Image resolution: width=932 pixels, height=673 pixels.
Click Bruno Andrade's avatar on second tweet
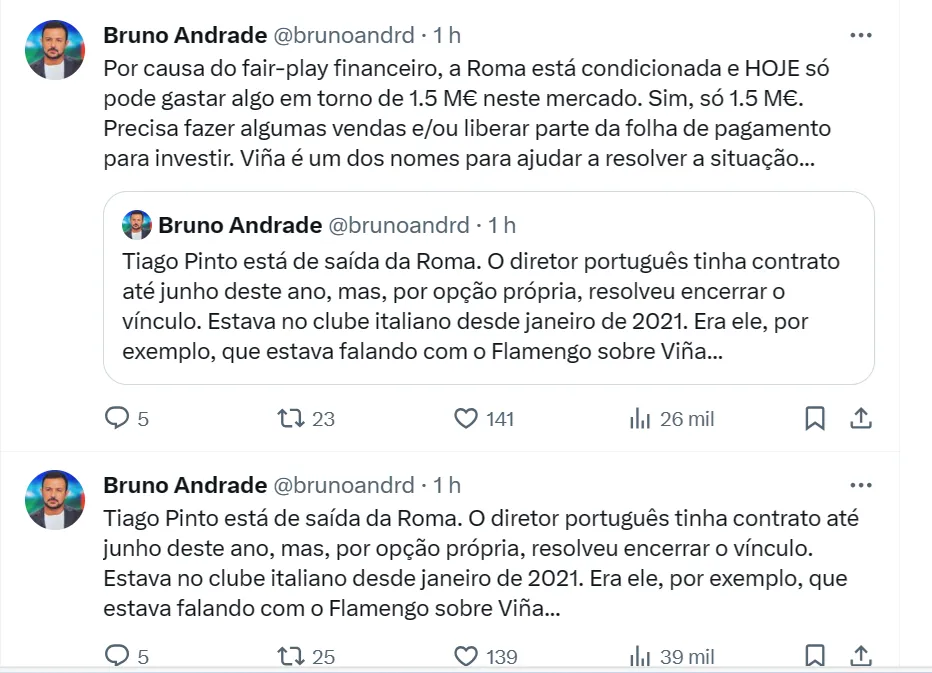[55, 500]
